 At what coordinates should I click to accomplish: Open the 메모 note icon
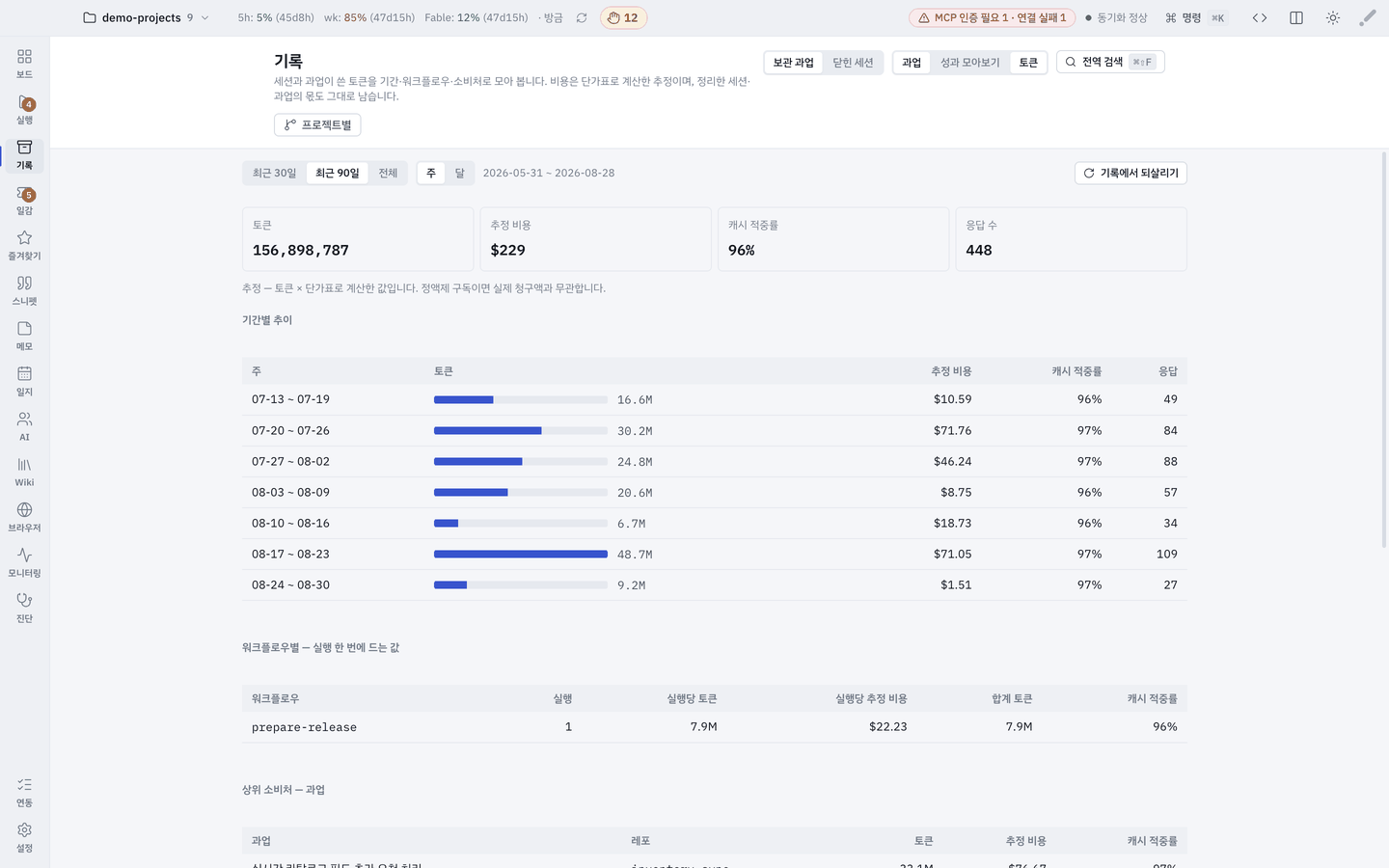click(x=24, y=336)
